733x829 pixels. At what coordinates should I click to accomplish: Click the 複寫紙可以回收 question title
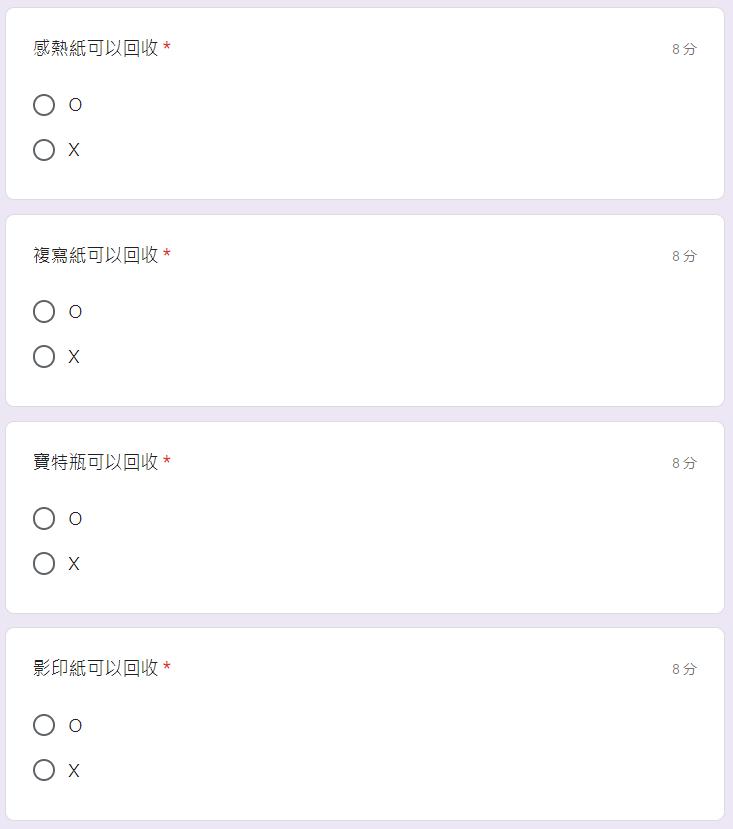coord(96,255)
